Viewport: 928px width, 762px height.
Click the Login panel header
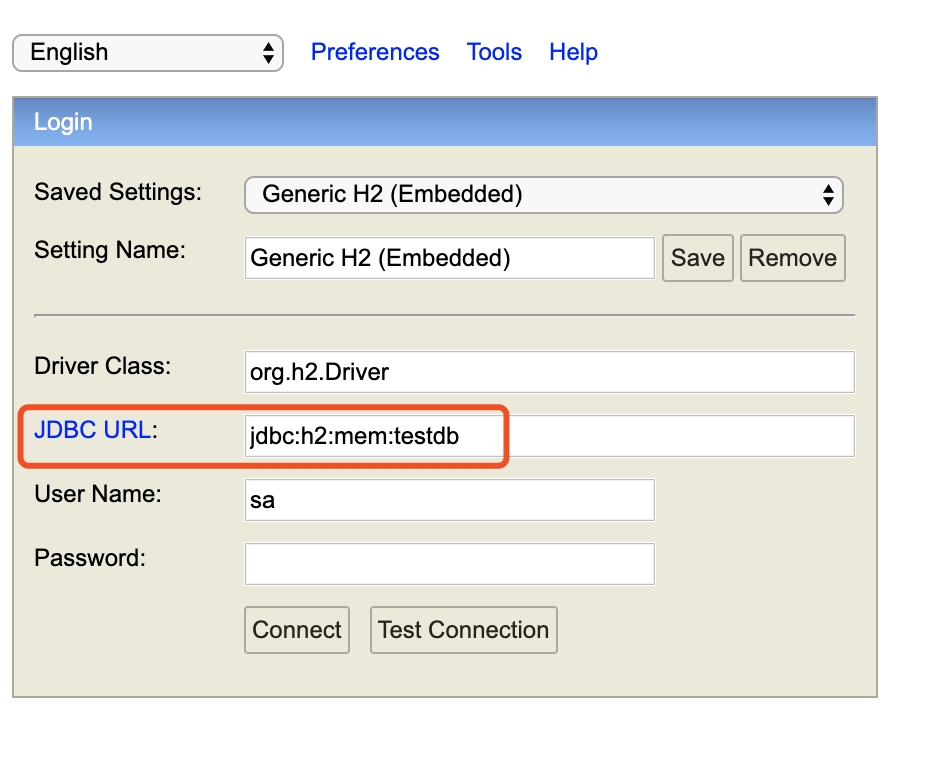[x=444, y=122]
